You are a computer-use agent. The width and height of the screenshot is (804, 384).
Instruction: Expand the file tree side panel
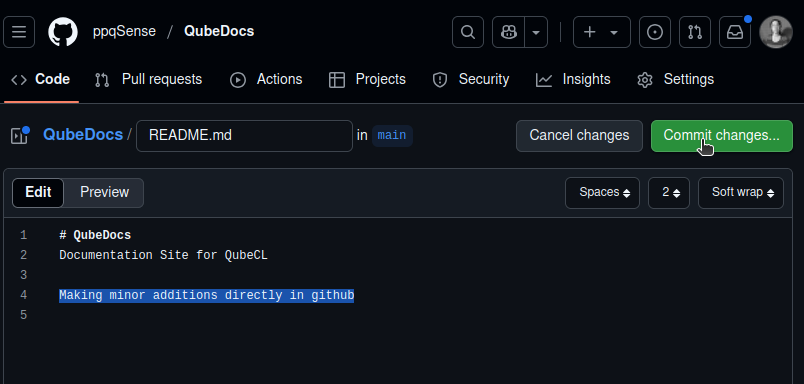click(19, 136)
